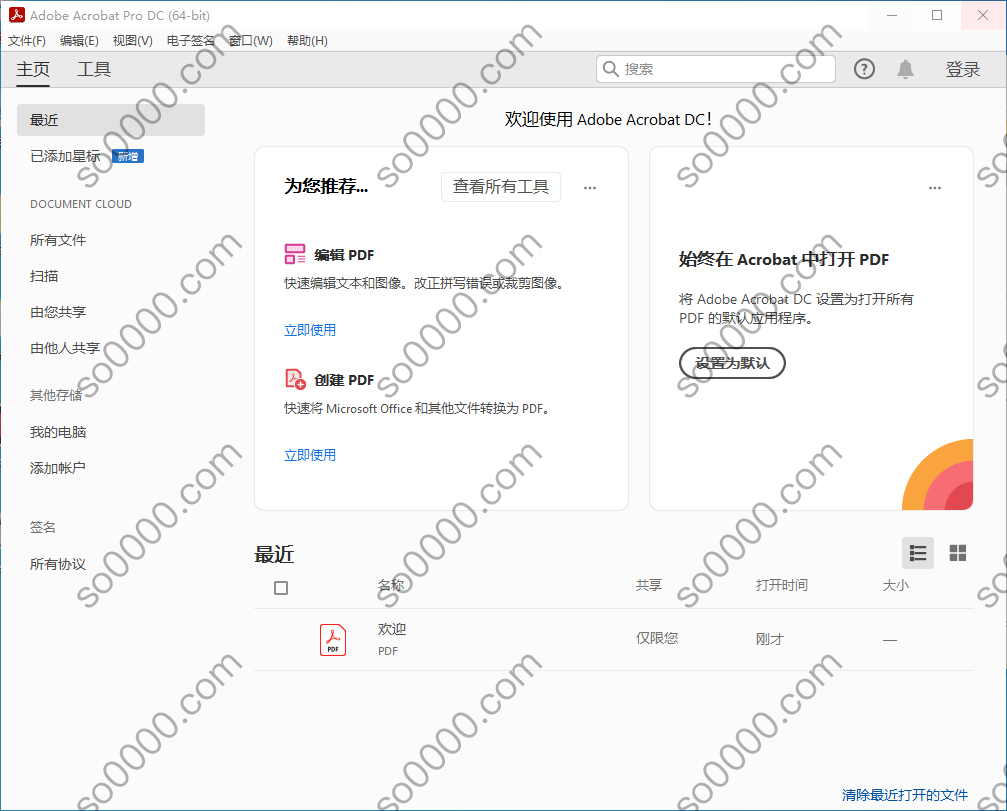This screenshot has width=1007, height=811.
Task: Click 立即使用 under 创建 PDF
Action: click(310, 455)
